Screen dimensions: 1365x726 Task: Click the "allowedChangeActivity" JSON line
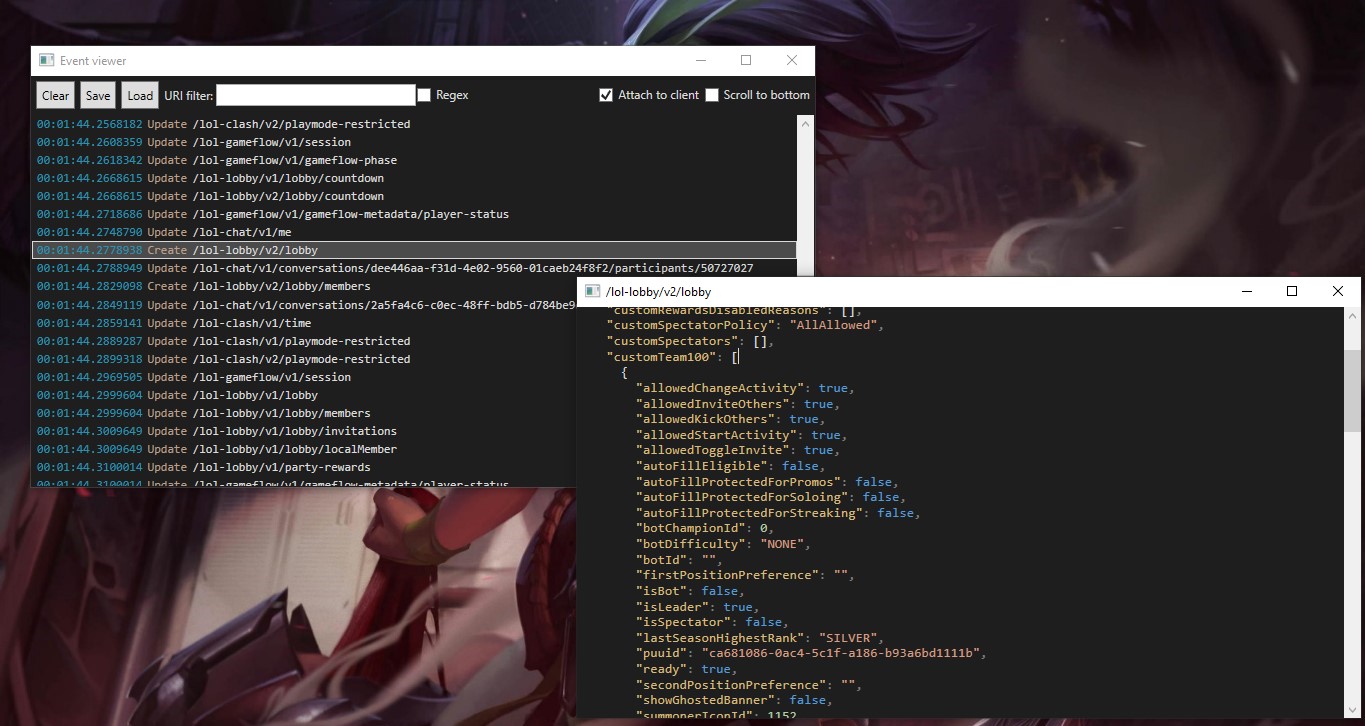(745, 388)
